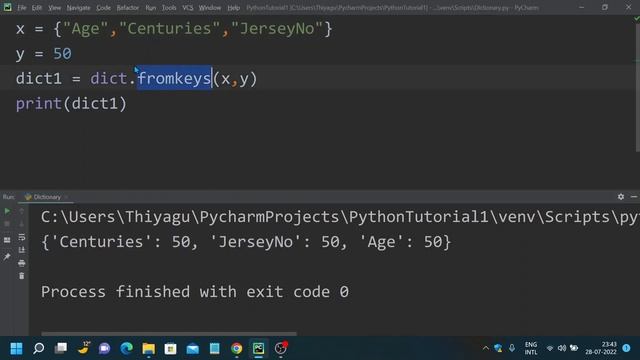640x360 pixels.
Task: Open the File menu
Action: click(x=22, y=8)
